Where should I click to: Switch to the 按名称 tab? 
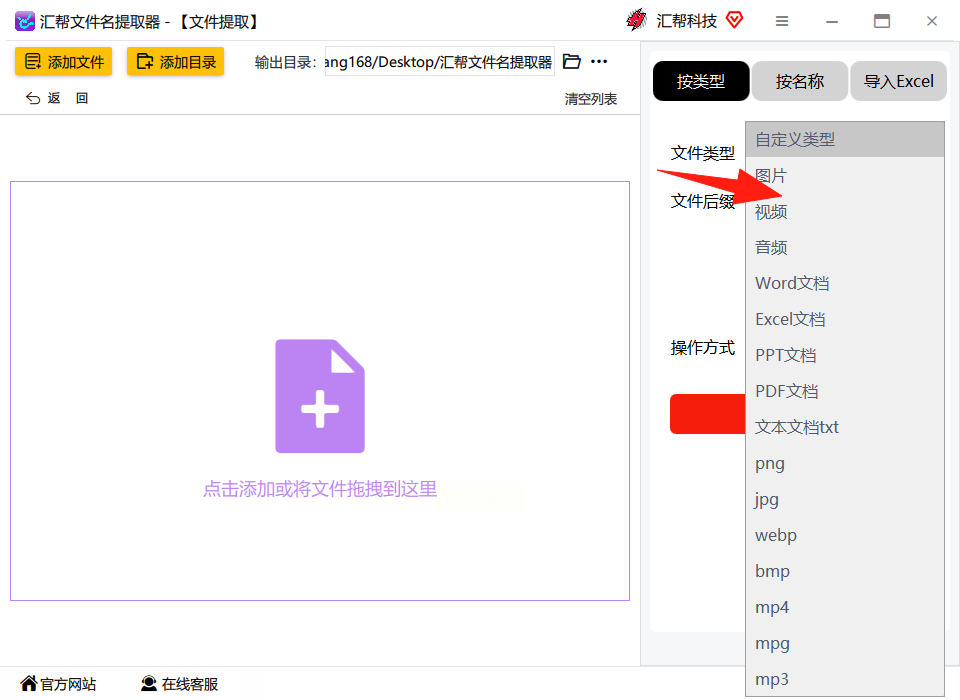tap(800, 81)
